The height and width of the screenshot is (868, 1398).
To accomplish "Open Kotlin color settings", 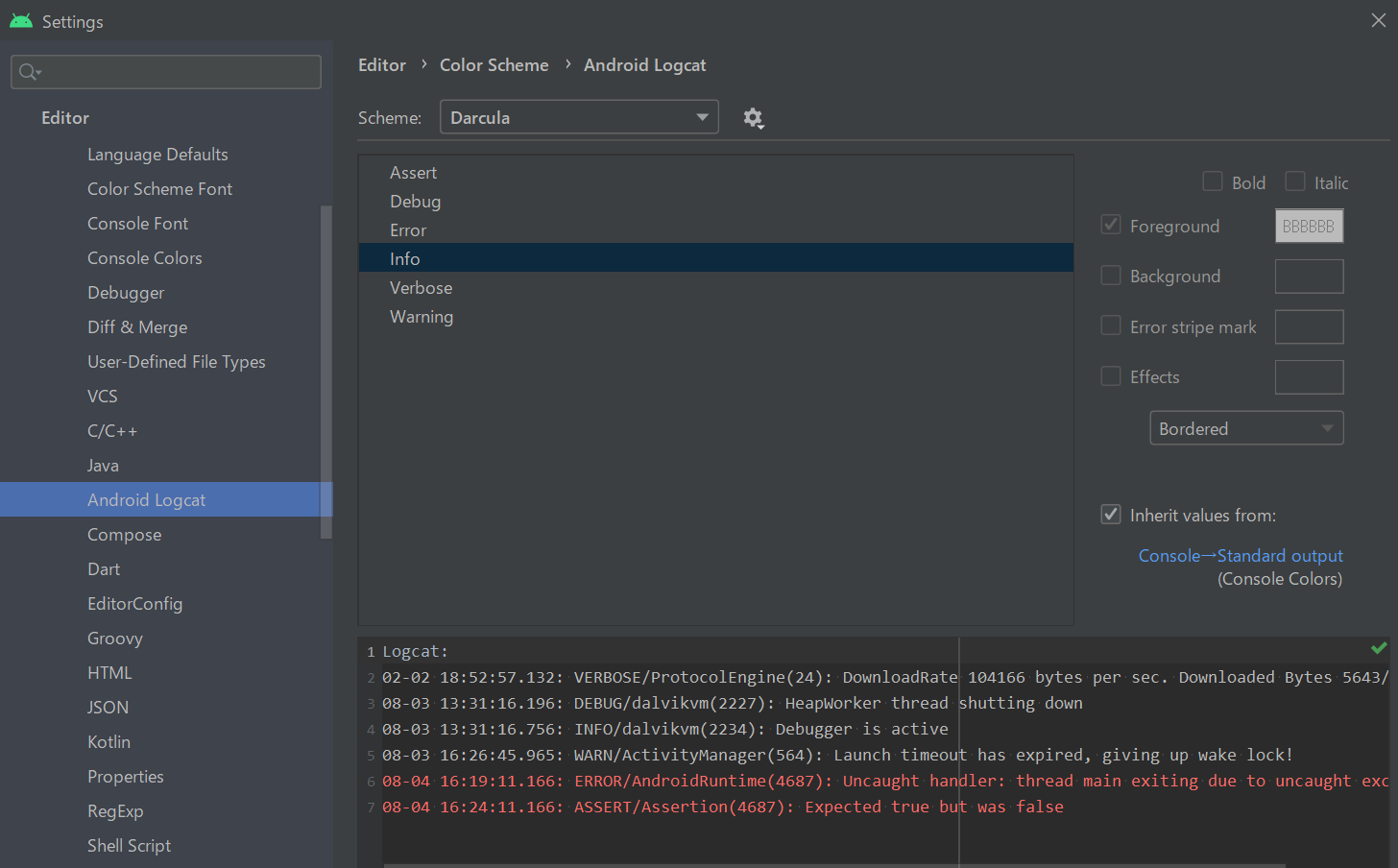I will (x=108, y=742).
